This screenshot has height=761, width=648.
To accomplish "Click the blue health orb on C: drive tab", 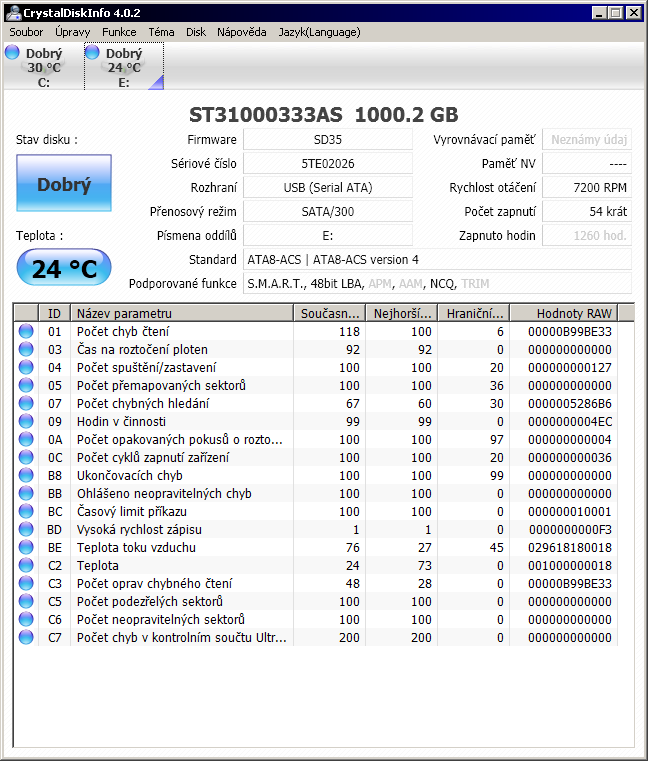I will 12,52.
